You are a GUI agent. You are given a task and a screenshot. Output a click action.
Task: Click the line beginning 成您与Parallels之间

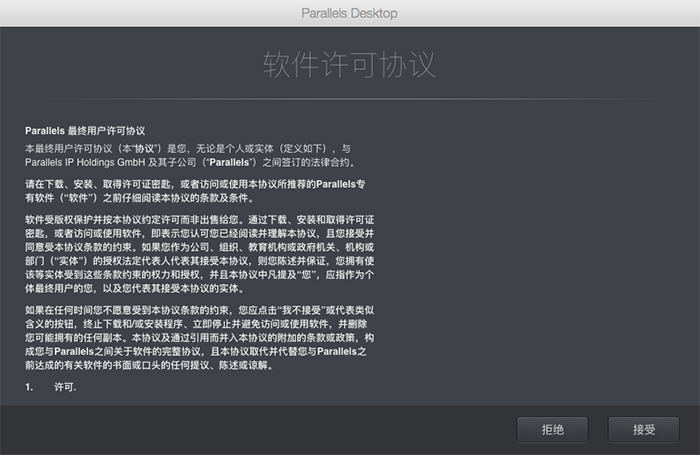[196, 352]
